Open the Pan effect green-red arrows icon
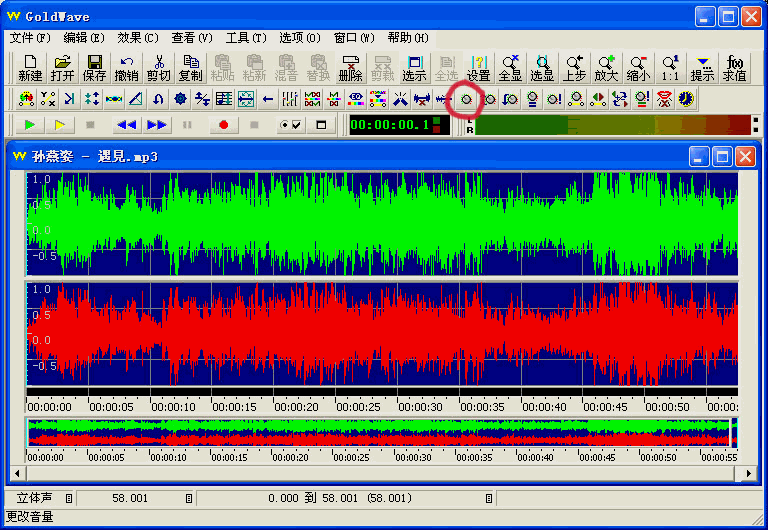 tap(598, 99)
